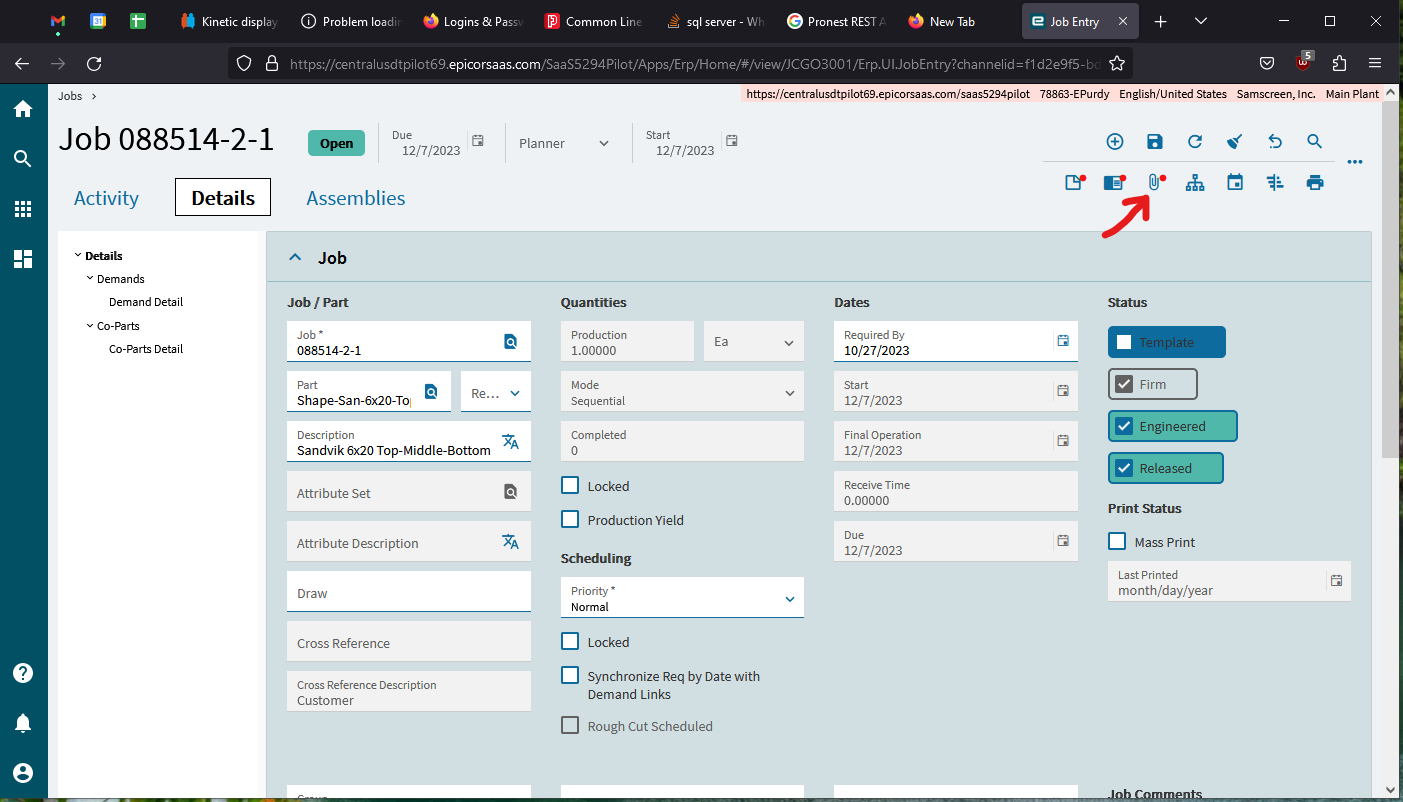Click the printer icon
Screen dimensions: 1403x802
point(1314,182)
